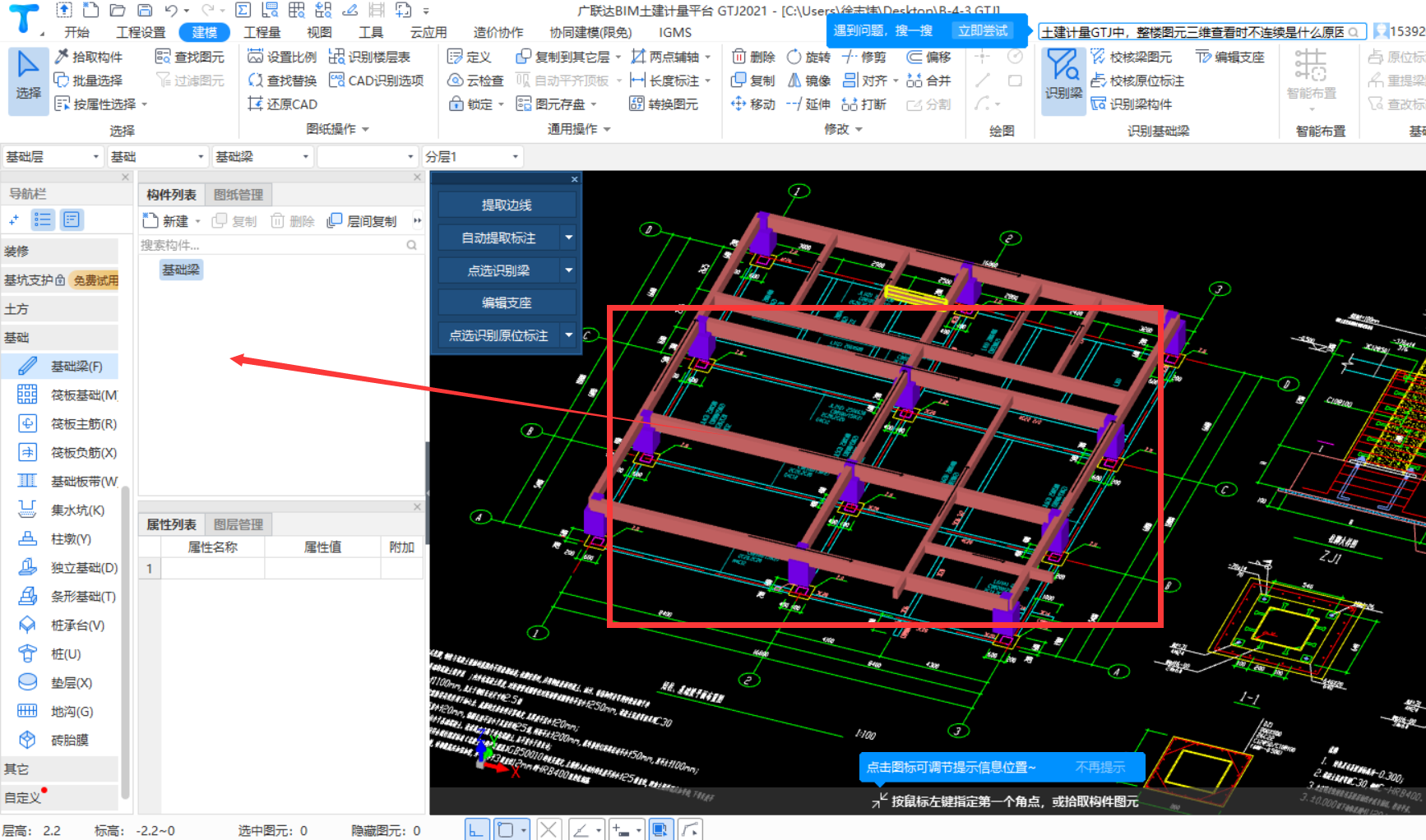Toggle the cross snap status button
The height and width of the screenshot is (840, 1426).
click(549, 829)
